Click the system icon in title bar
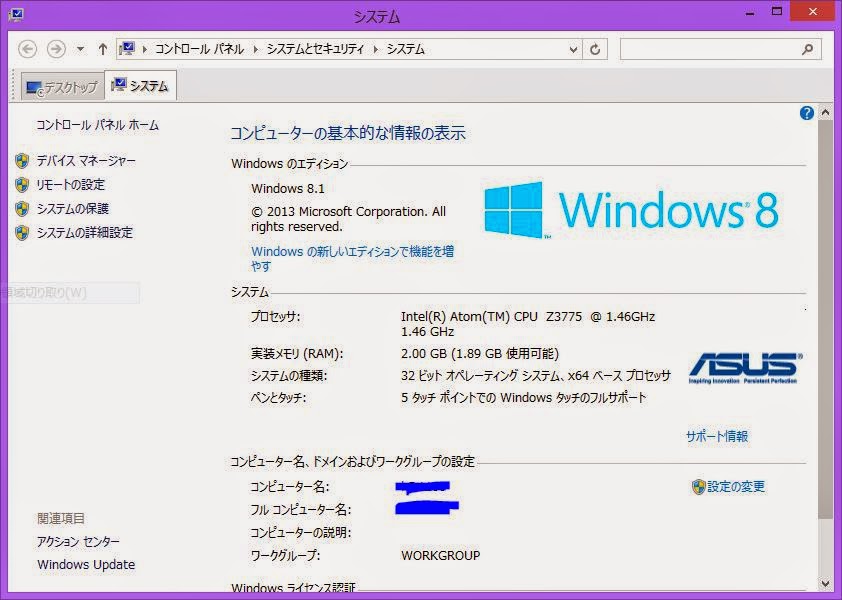 17,15
